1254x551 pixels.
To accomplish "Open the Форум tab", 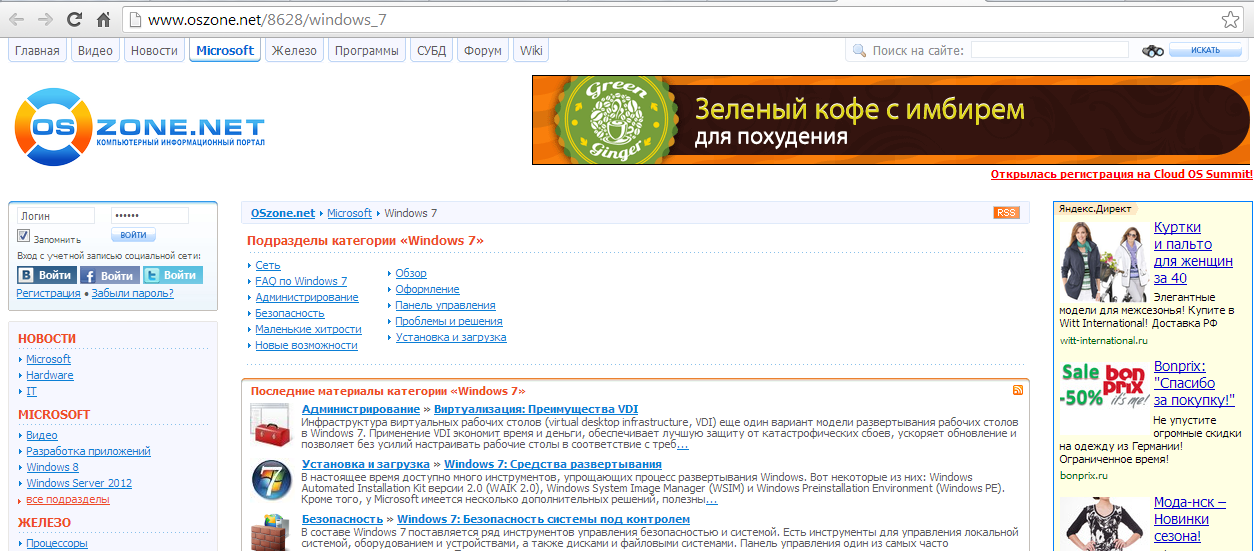I will 483,50.
